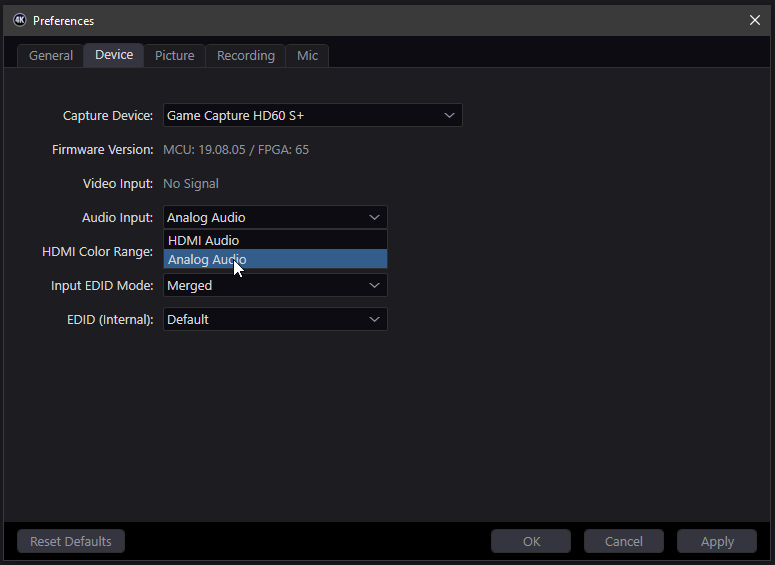Switch to the General tab
Screen dimensions: 775x565
[x=51, y=55]
